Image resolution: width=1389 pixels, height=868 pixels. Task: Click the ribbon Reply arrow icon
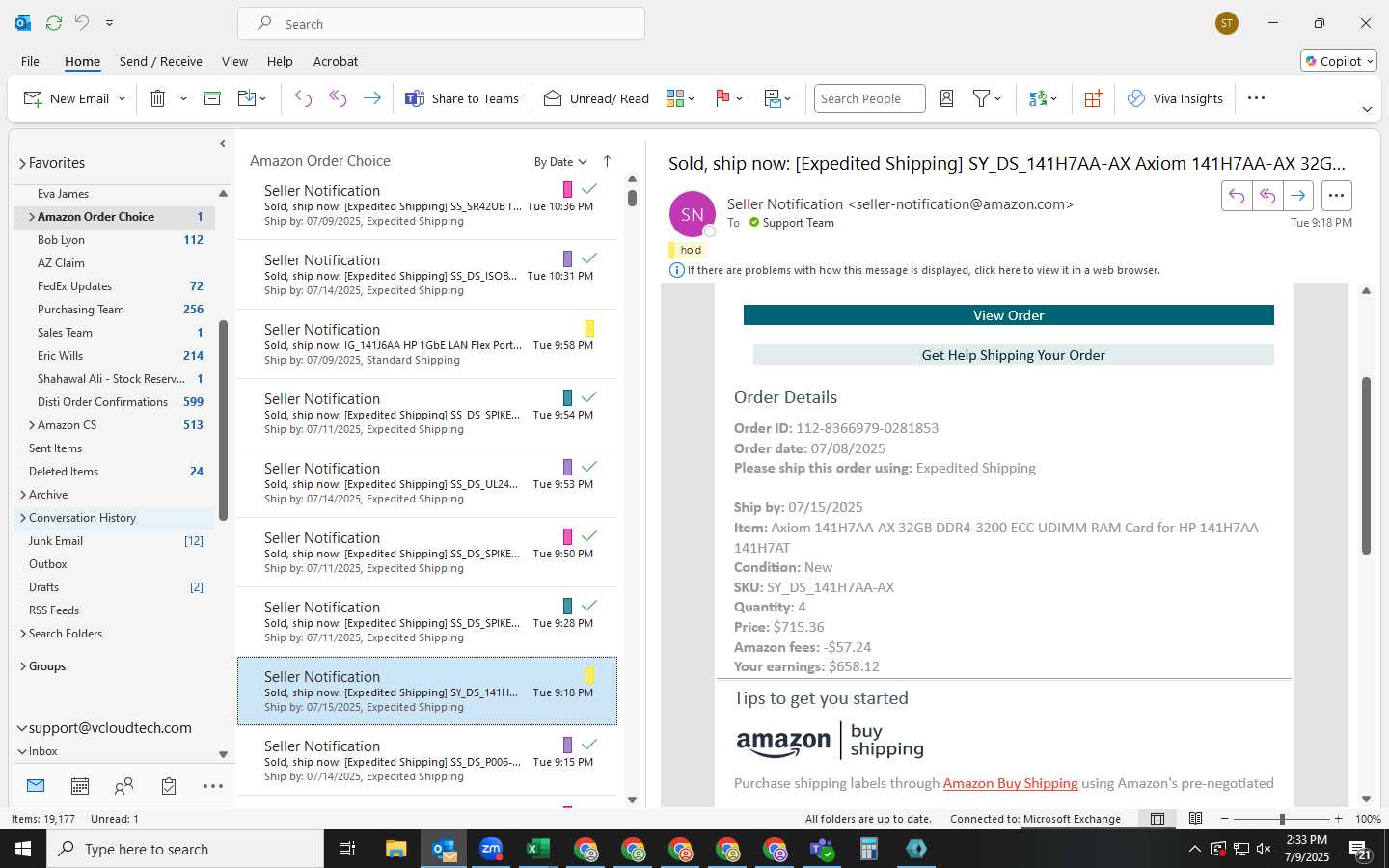pyautogui.click(x=303, y=98)
